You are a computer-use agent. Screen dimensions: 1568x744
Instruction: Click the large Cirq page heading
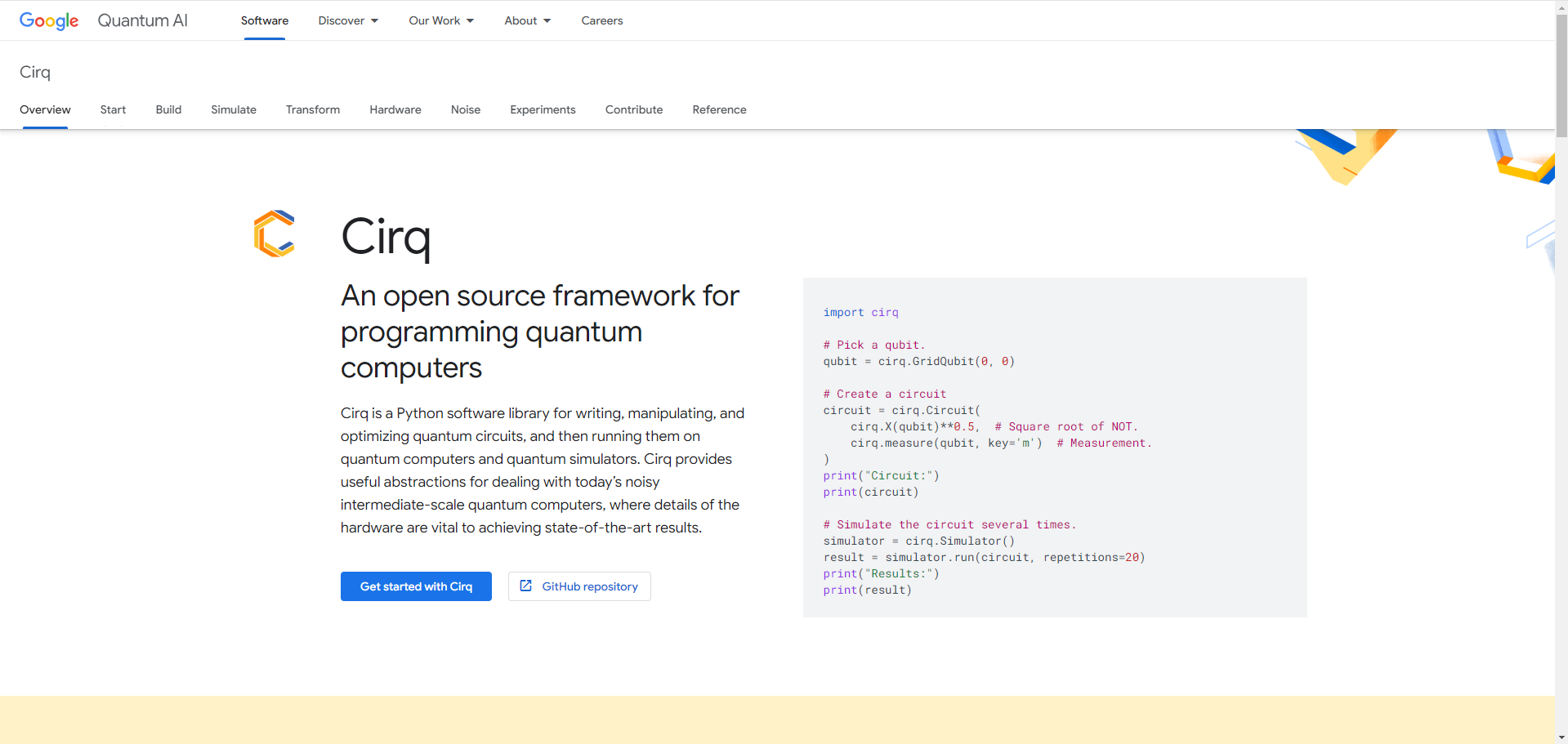(x=386, y=237)
